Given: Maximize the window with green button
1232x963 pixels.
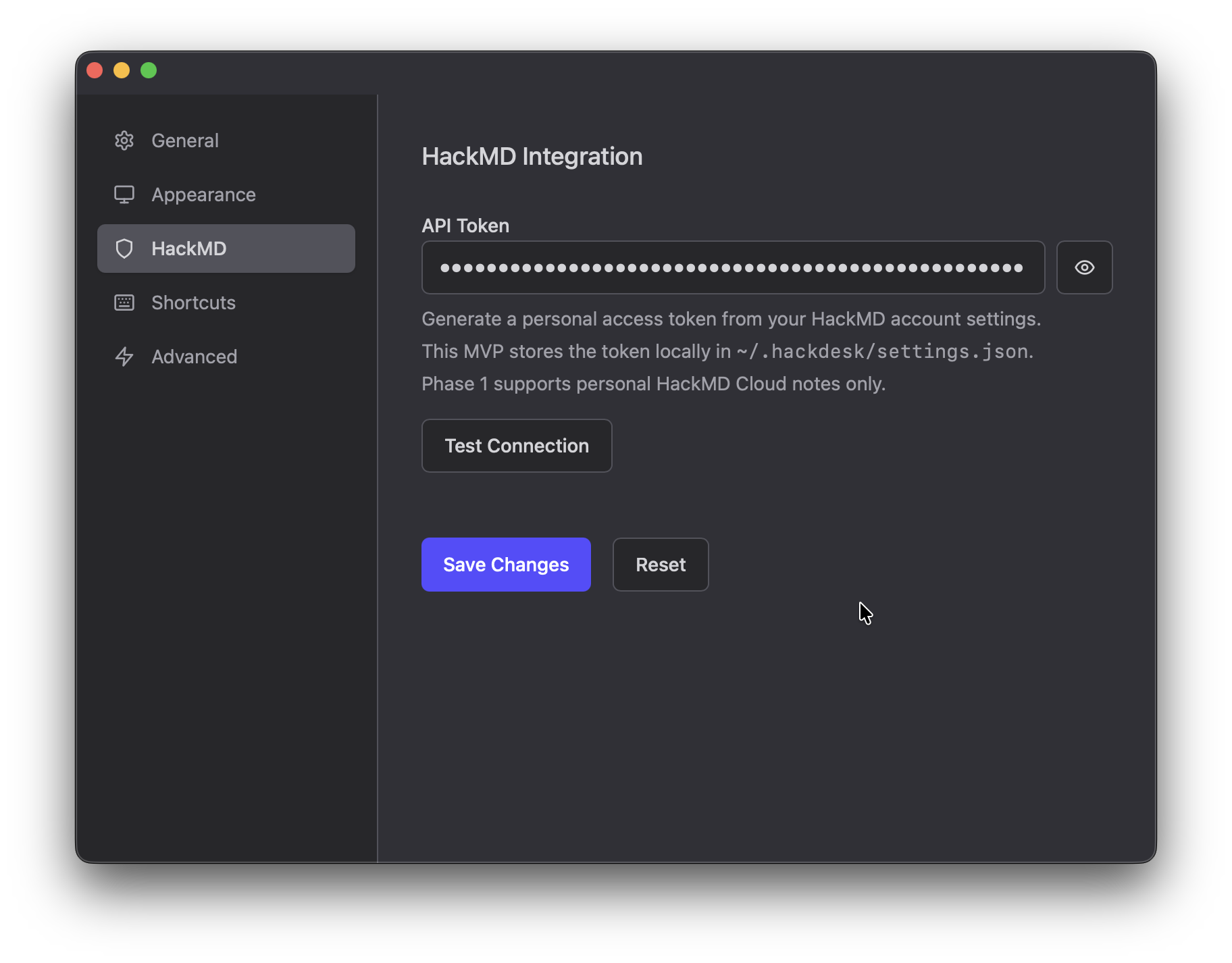Looking at the screenshot, I should pos(149,70).
